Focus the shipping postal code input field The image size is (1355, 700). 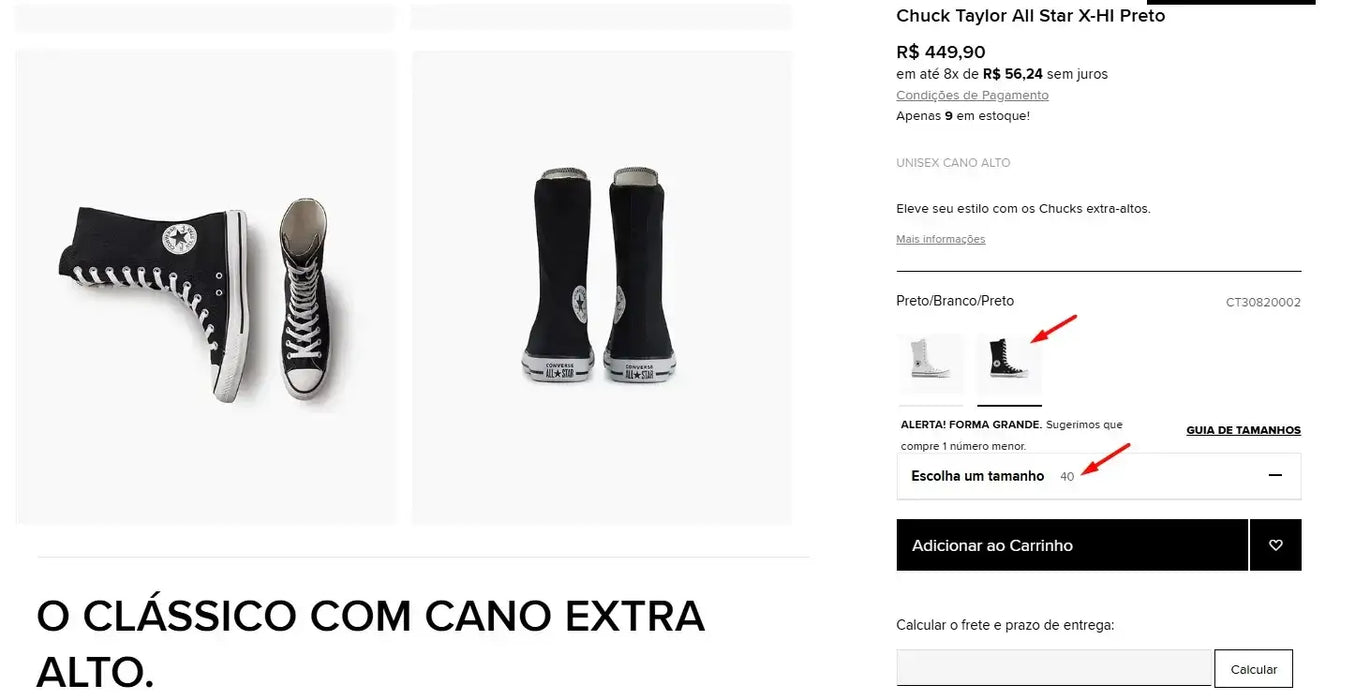point(1054,669)
